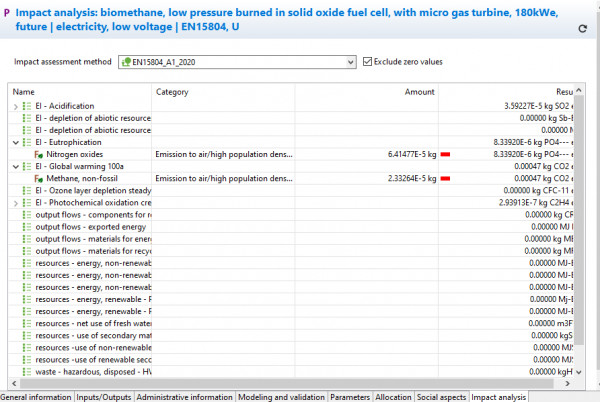Click the EI - Photochemical oxidation category icon
600x402 pixels.
point(27,203)
